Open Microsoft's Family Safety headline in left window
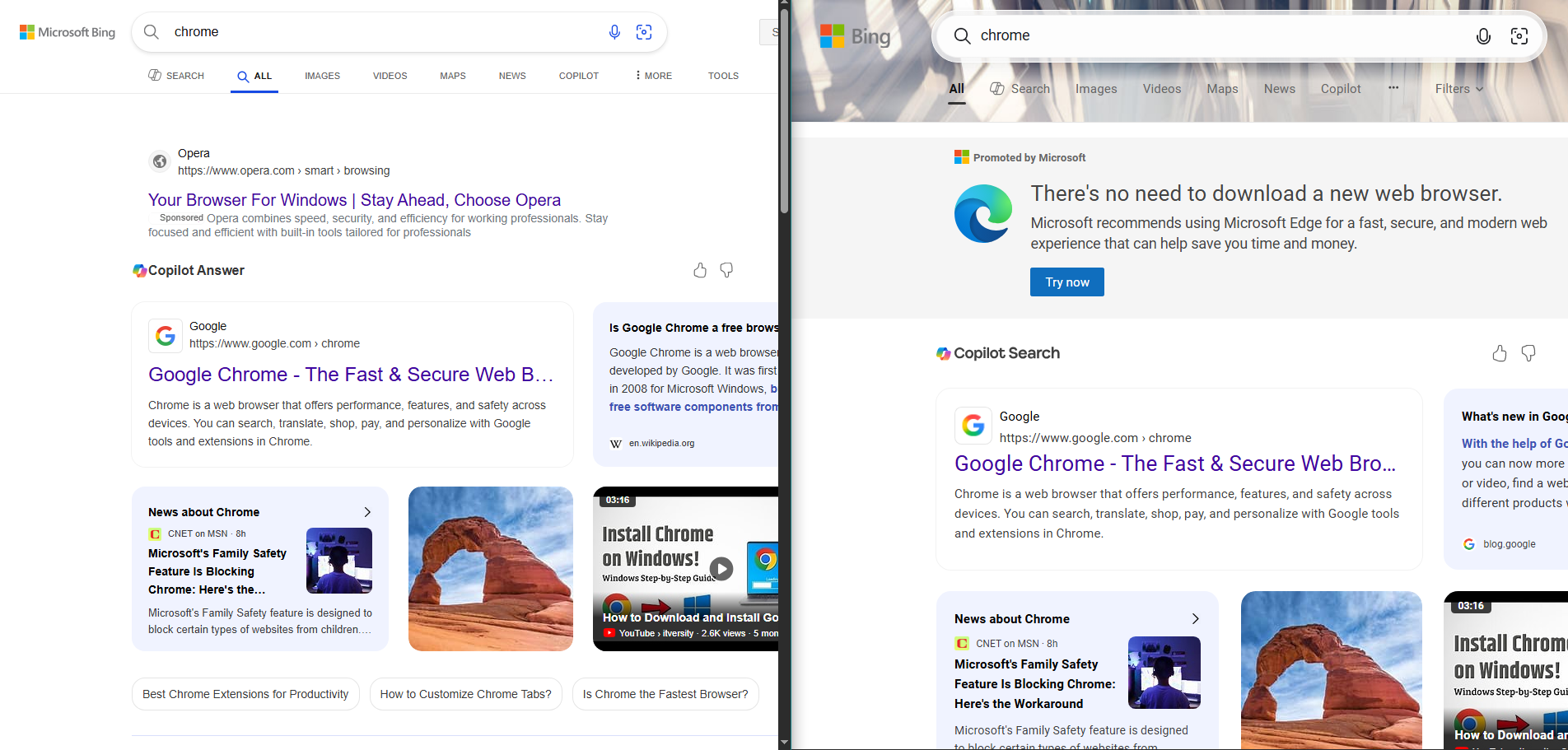The image size is (1568, 750). (x=217, y=571)
